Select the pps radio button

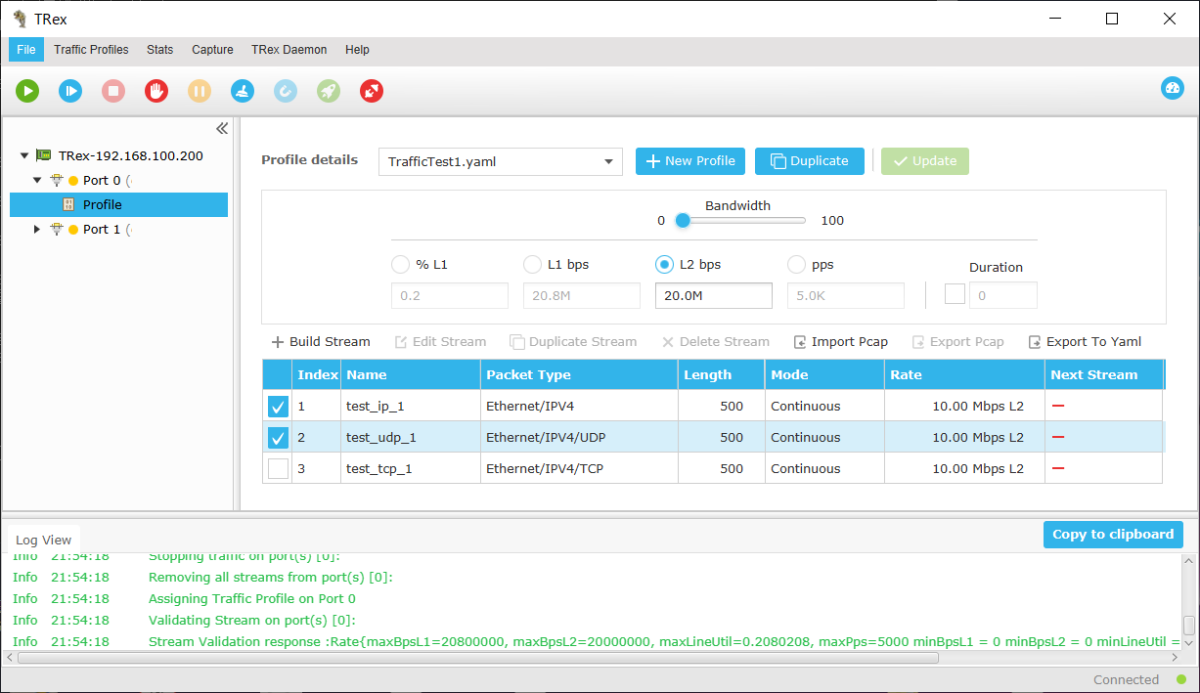[x=796, y=265]
